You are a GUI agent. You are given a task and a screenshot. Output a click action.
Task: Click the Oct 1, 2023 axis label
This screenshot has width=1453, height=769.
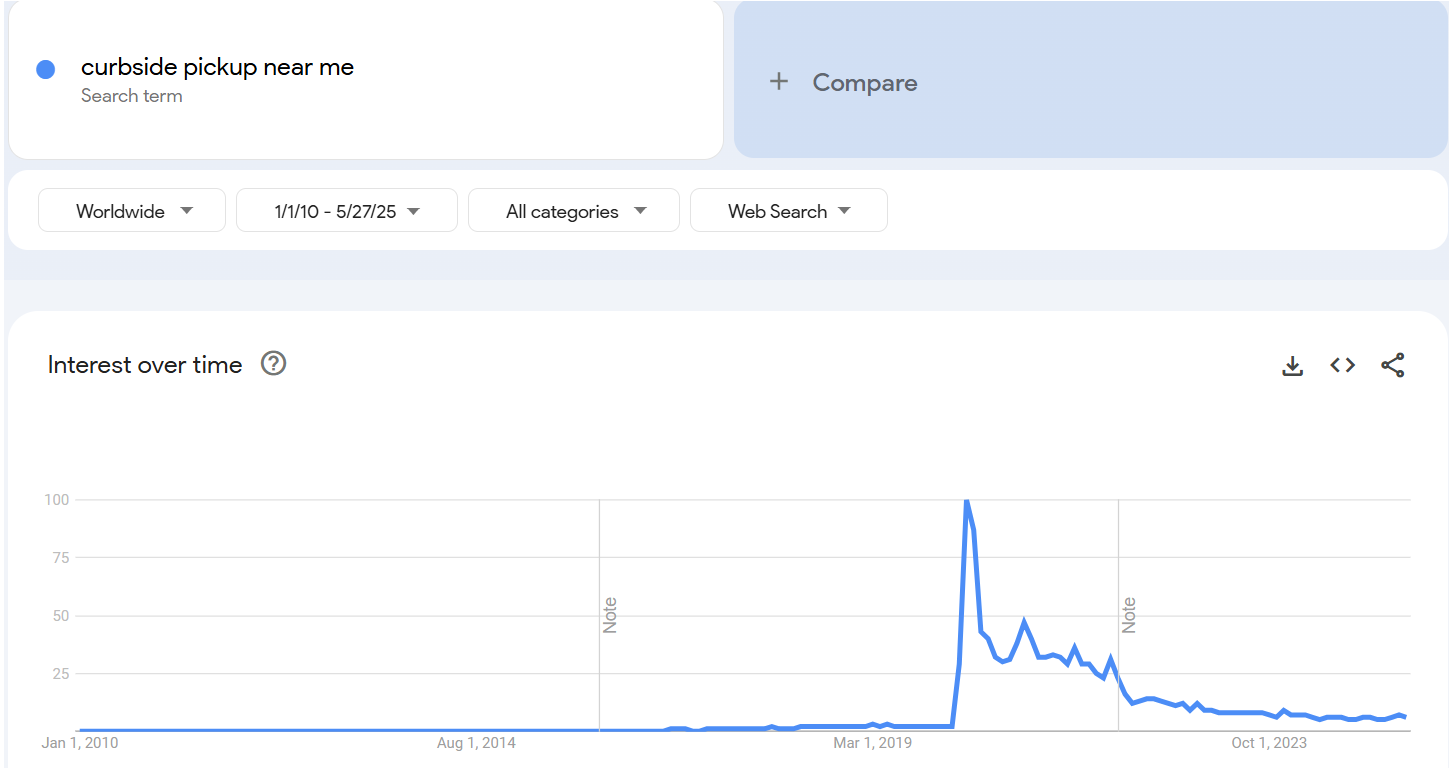click(1269, 743)
